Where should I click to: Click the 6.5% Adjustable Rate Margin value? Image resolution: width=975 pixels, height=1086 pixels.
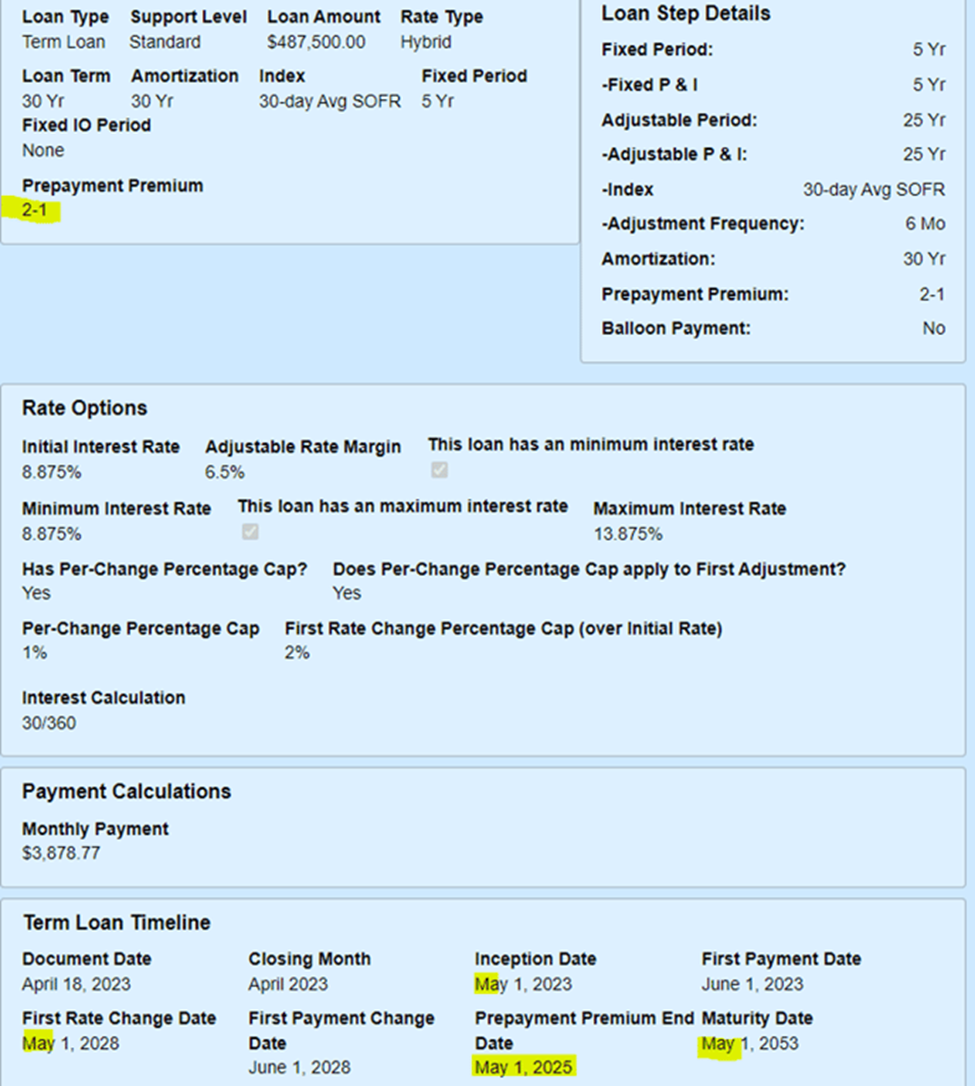(x=224, y=472)
